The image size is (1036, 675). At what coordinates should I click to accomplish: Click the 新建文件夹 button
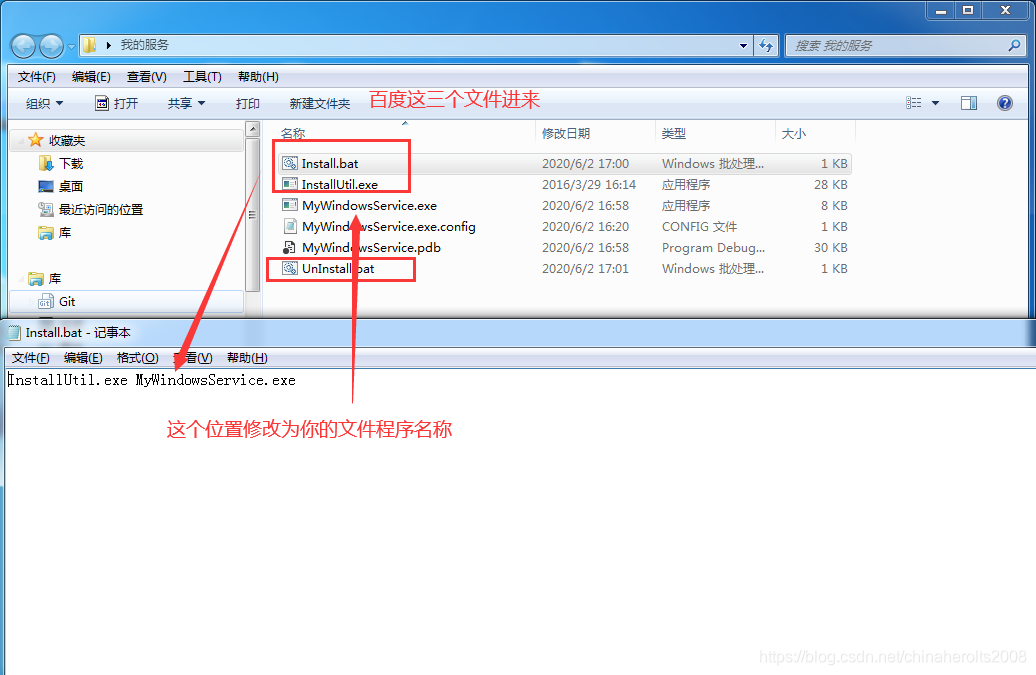click(x=320, y=104)
